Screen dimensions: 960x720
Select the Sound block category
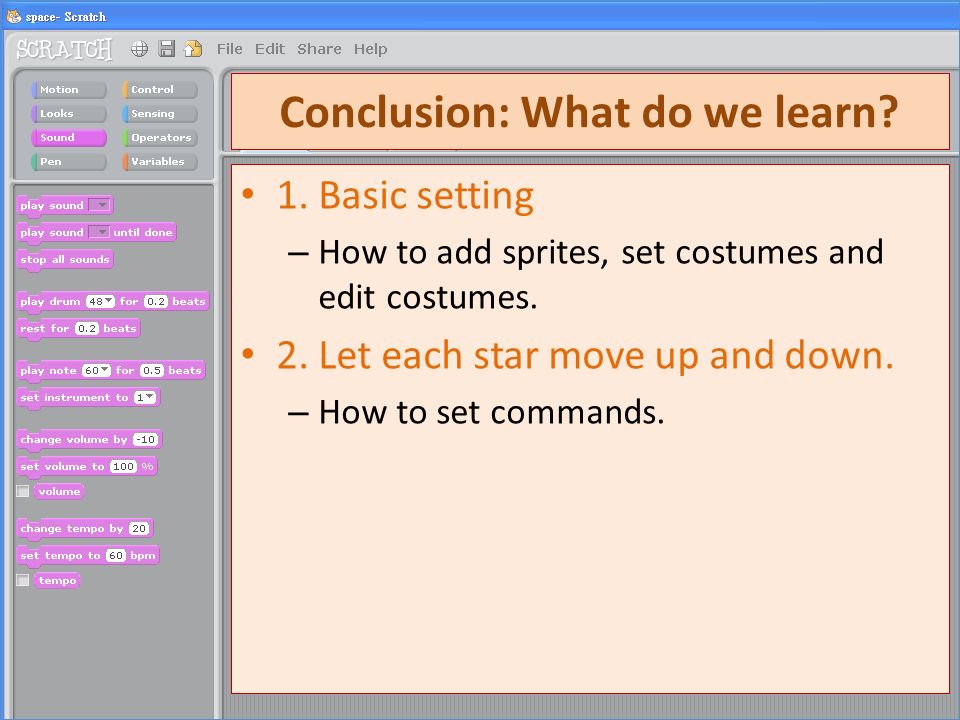coord(69,138)
